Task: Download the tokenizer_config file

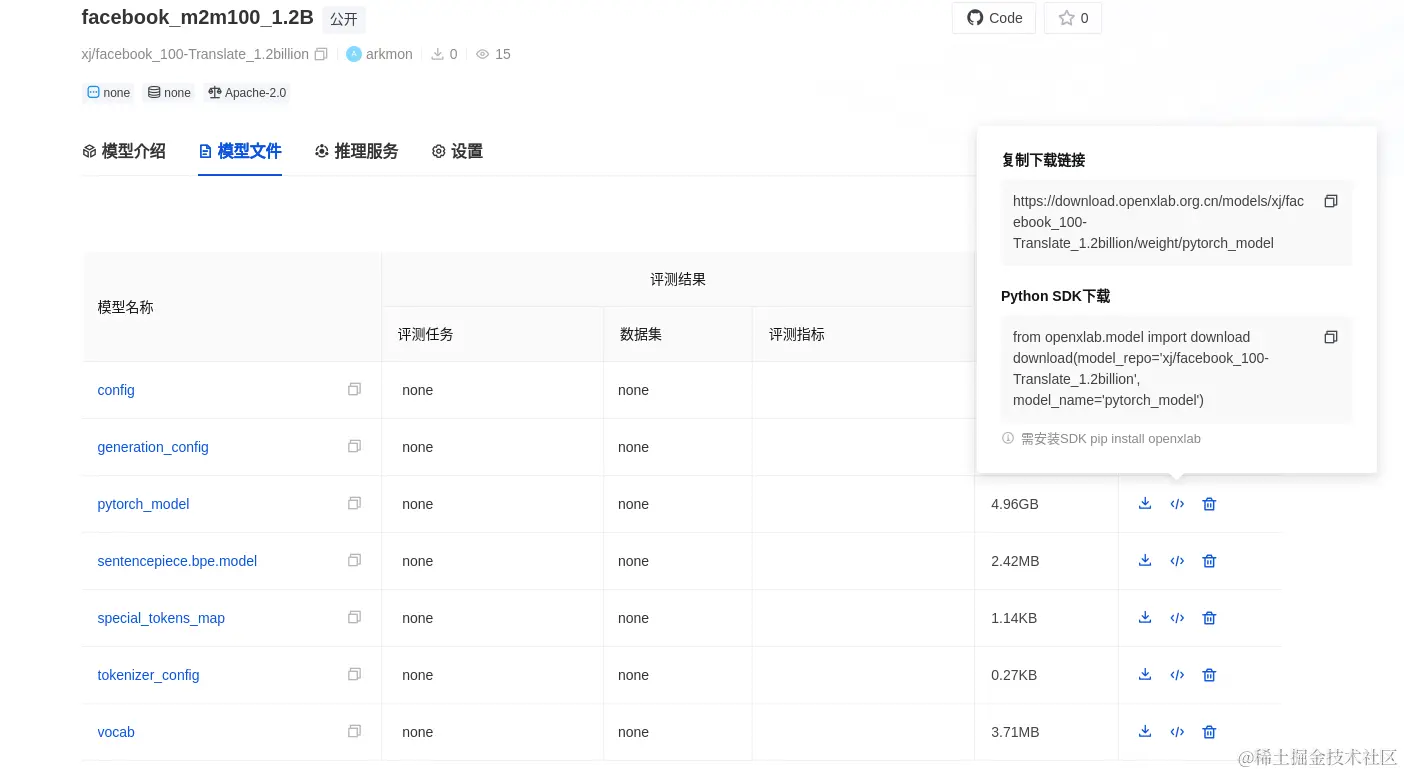Action: coord(1145,675)
